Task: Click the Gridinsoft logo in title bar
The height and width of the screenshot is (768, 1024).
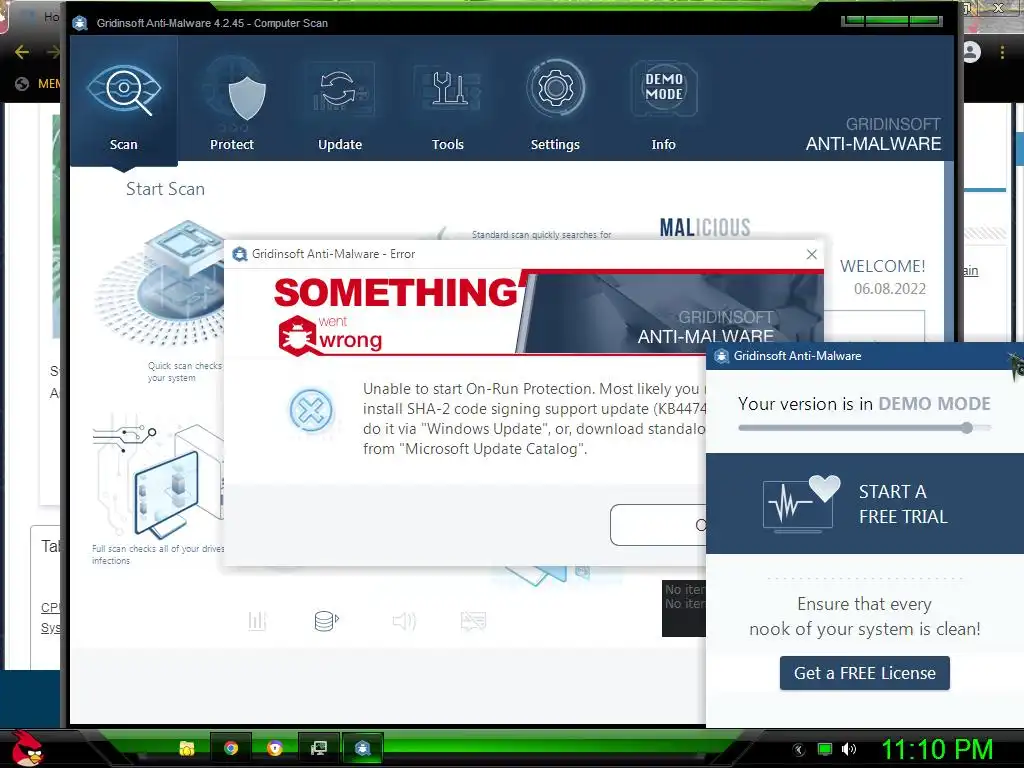Action: tap(80, 24)
